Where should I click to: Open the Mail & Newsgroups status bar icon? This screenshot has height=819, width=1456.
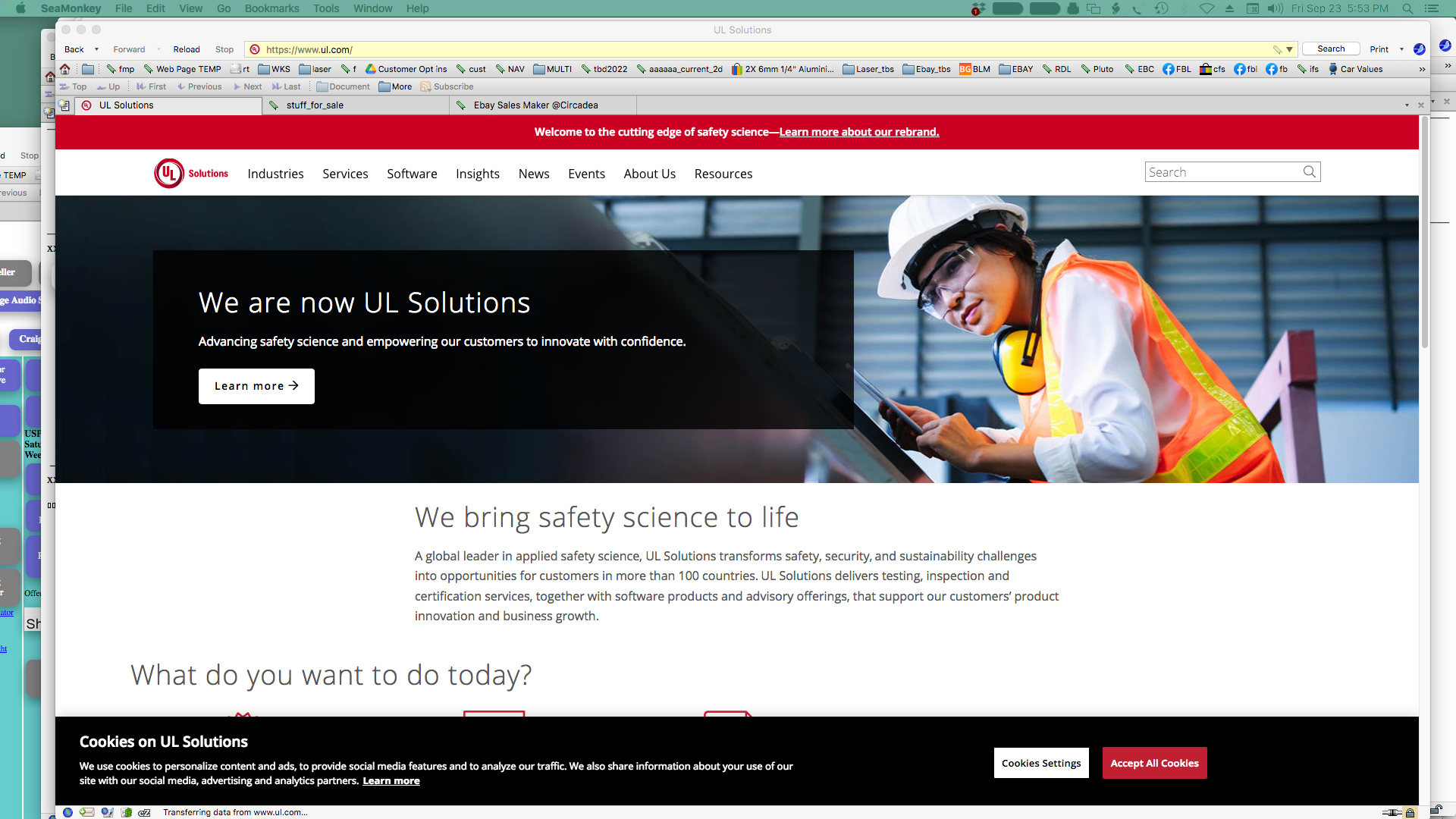tap(87, 812)
